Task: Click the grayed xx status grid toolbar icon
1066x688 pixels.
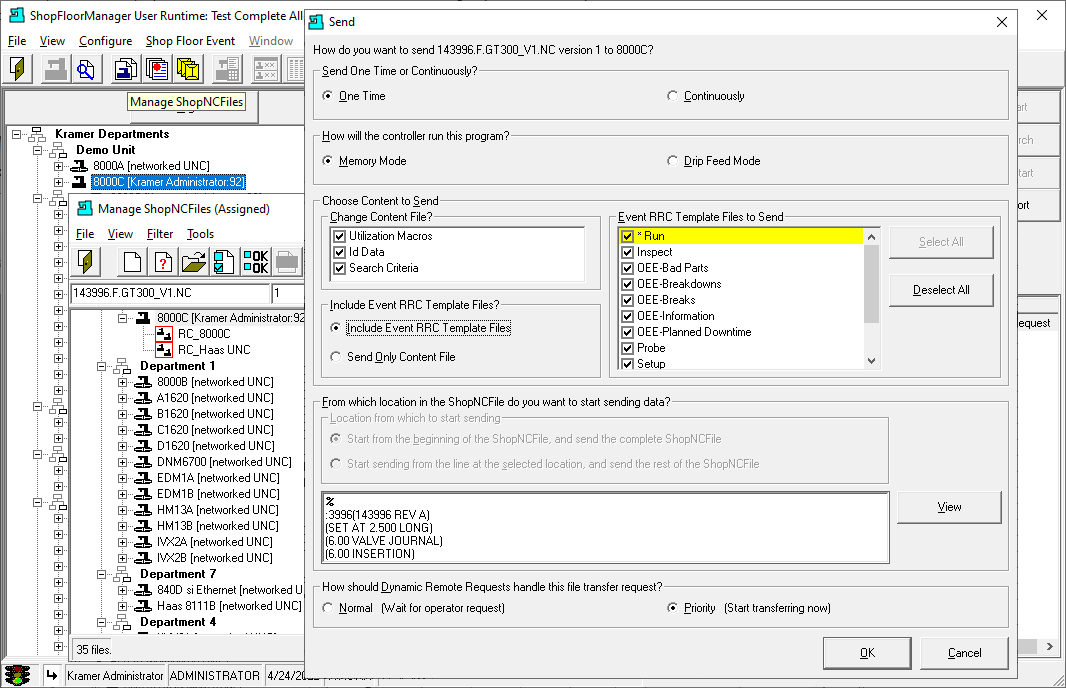Action: pyautogui.click(x=265, y=69)
